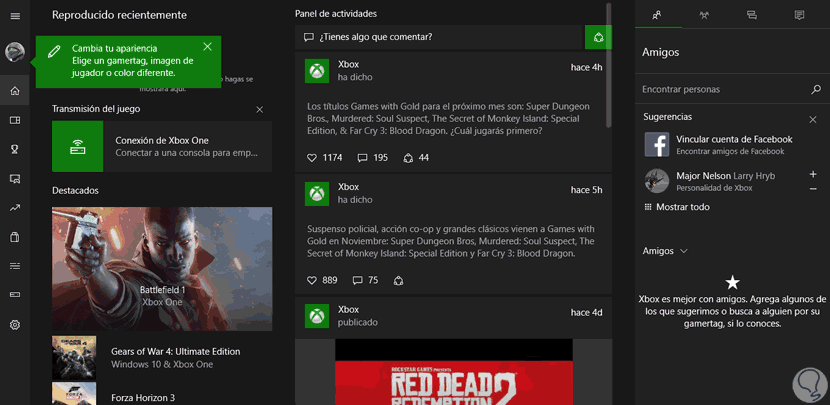Viewport: 830px width, 405px height.
Task: Open the Store bag icon in the sidebar
Action: pyautogui.click(x=15, y=237)
